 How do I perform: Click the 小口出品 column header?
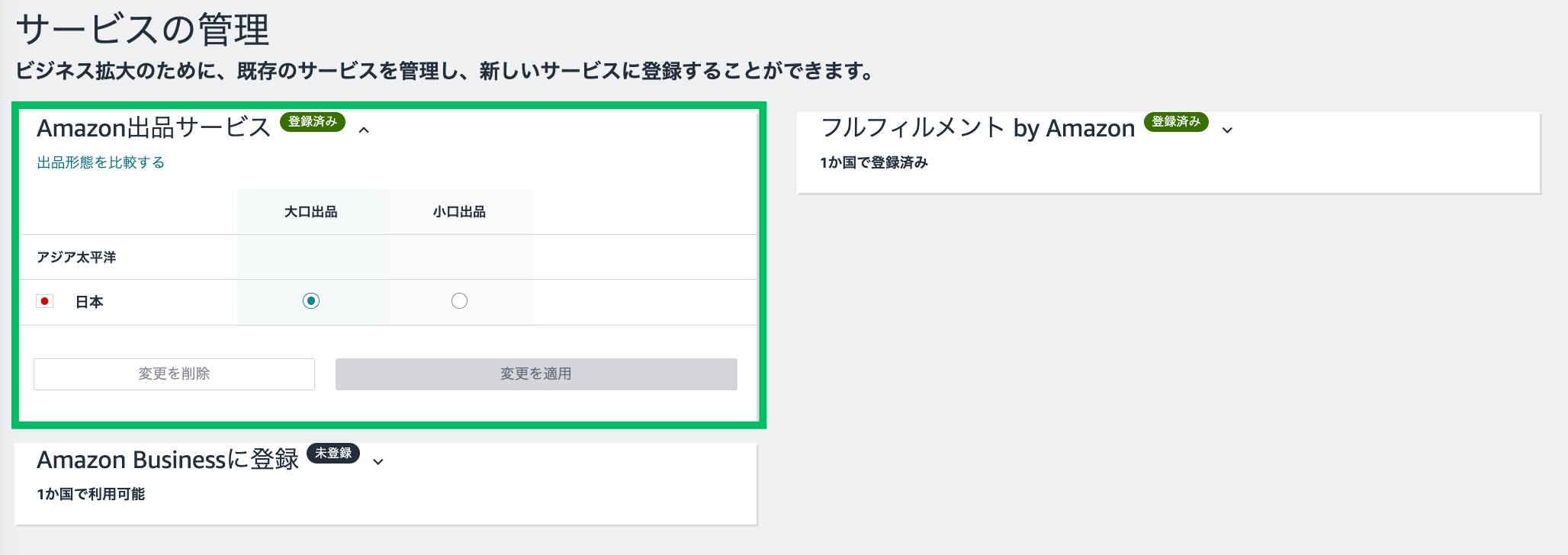(x=459, y=212)
